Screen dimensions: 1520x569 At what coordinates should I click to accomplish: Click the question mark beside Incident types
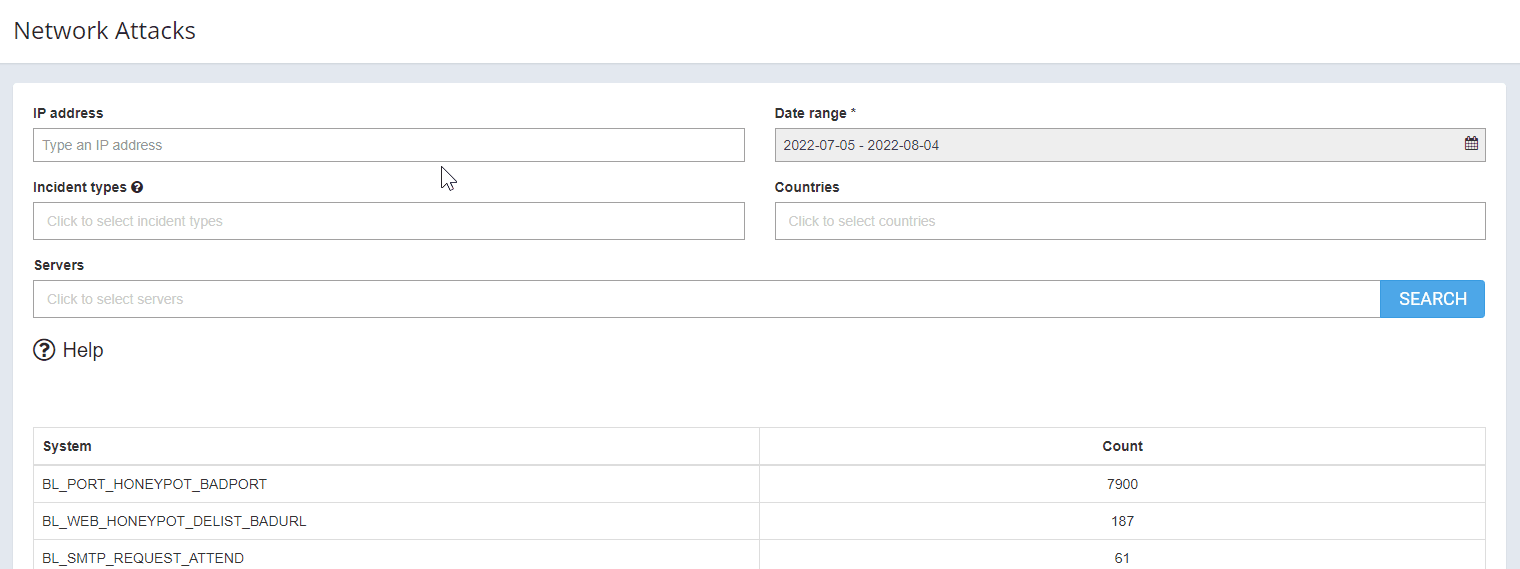137,187
